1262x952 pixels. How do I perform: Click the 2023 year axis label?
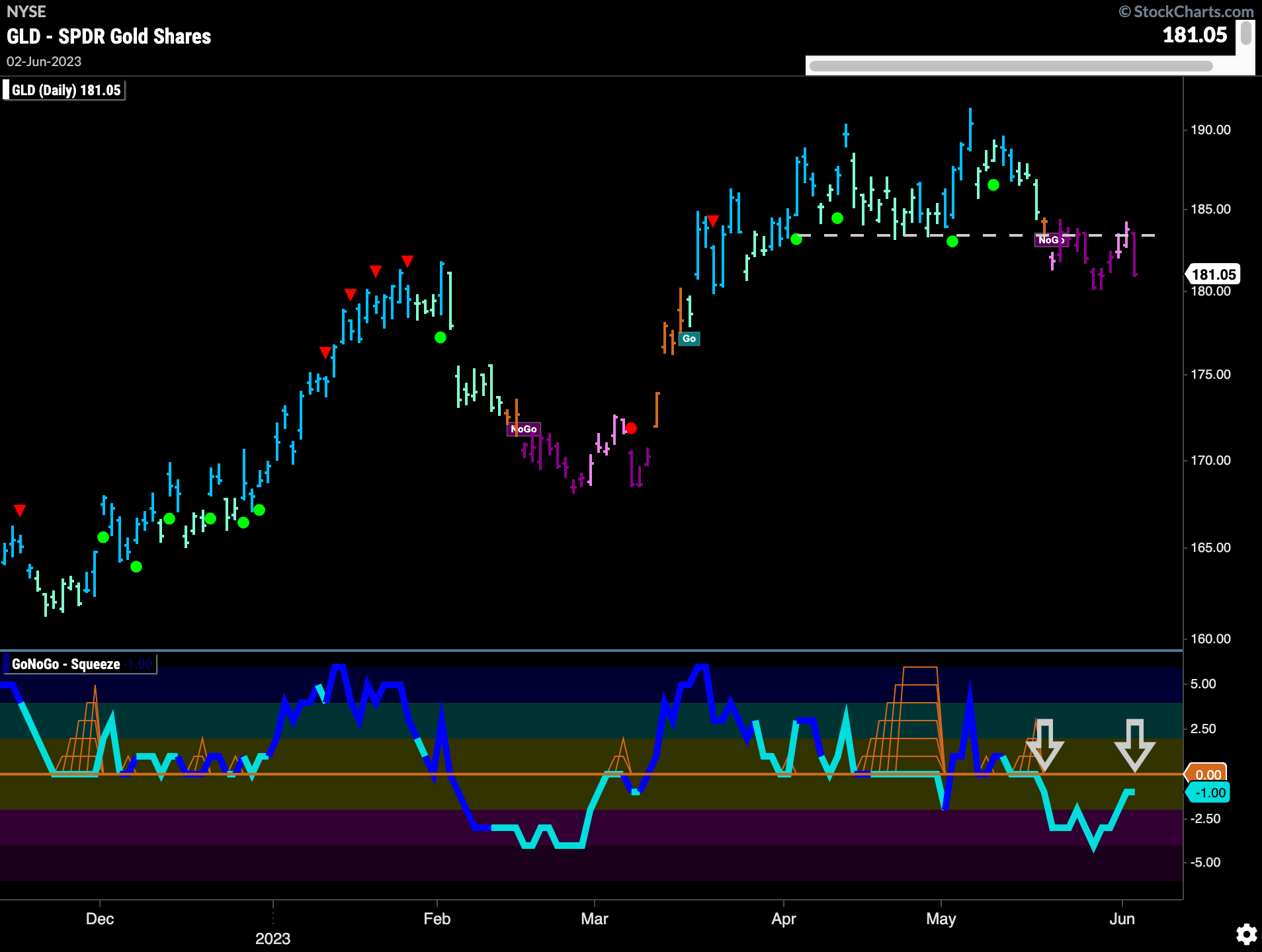point(273,939)
